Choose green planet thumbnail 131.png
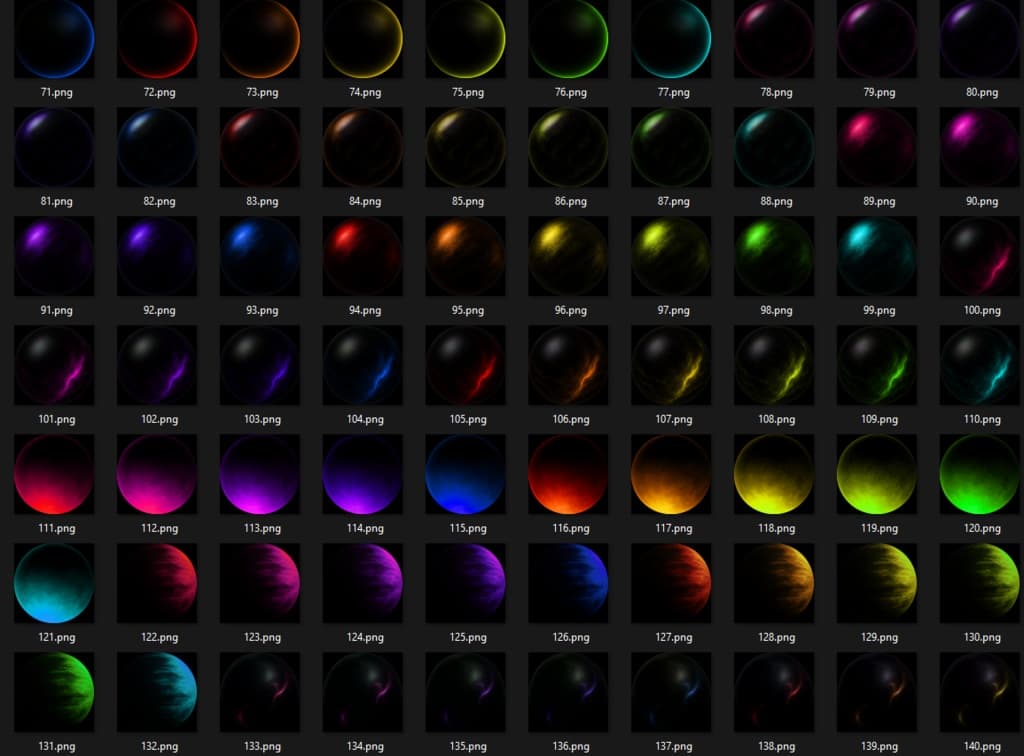Screen dimensions: 1024x756 coord(54,692)
